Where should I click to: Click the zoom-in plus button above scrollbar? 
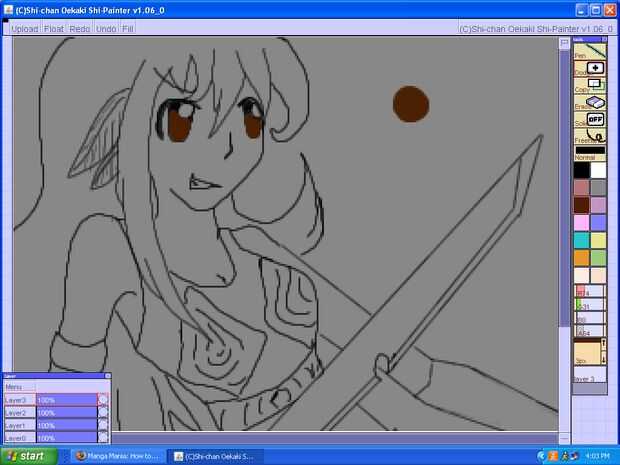(564, 43)
